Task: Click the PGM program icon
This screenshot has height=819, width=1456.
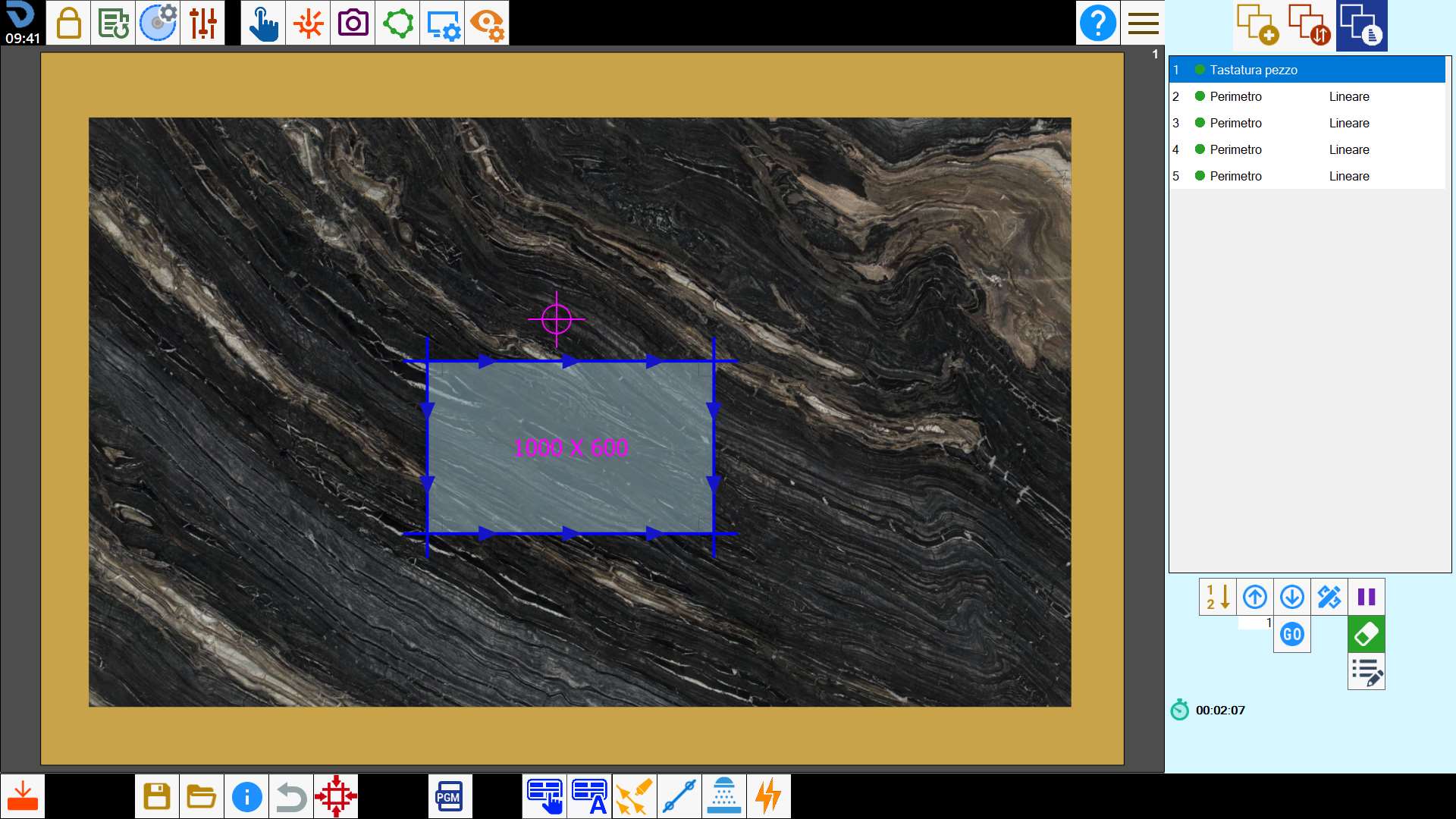Action: click(x=450, y=796)
